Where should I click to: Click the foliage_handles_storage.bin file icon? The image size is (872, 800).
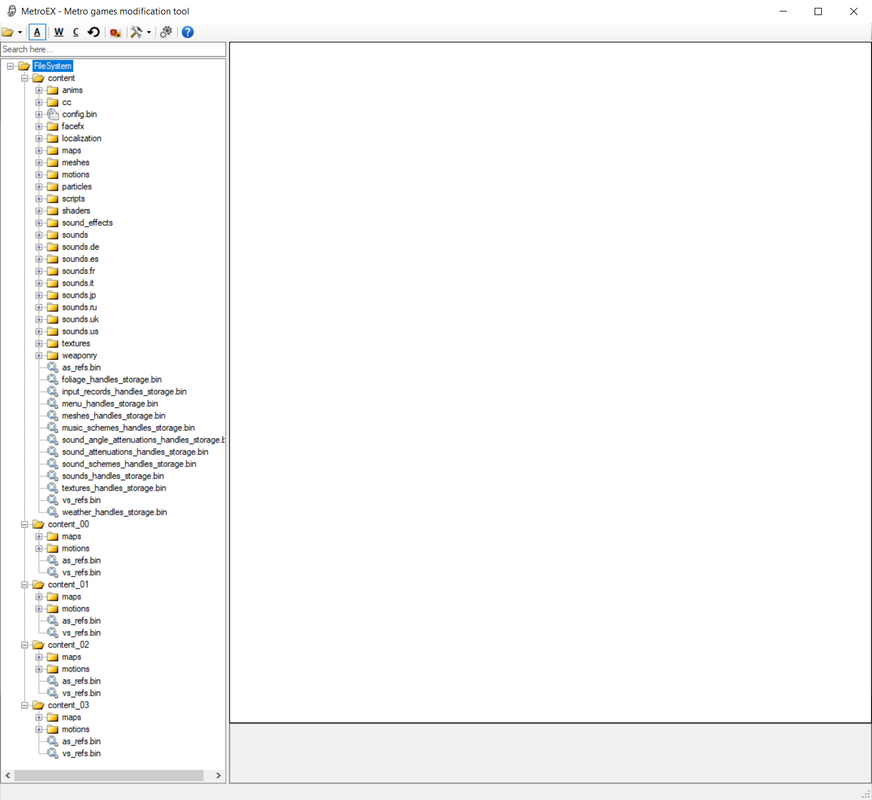[52, 379]
